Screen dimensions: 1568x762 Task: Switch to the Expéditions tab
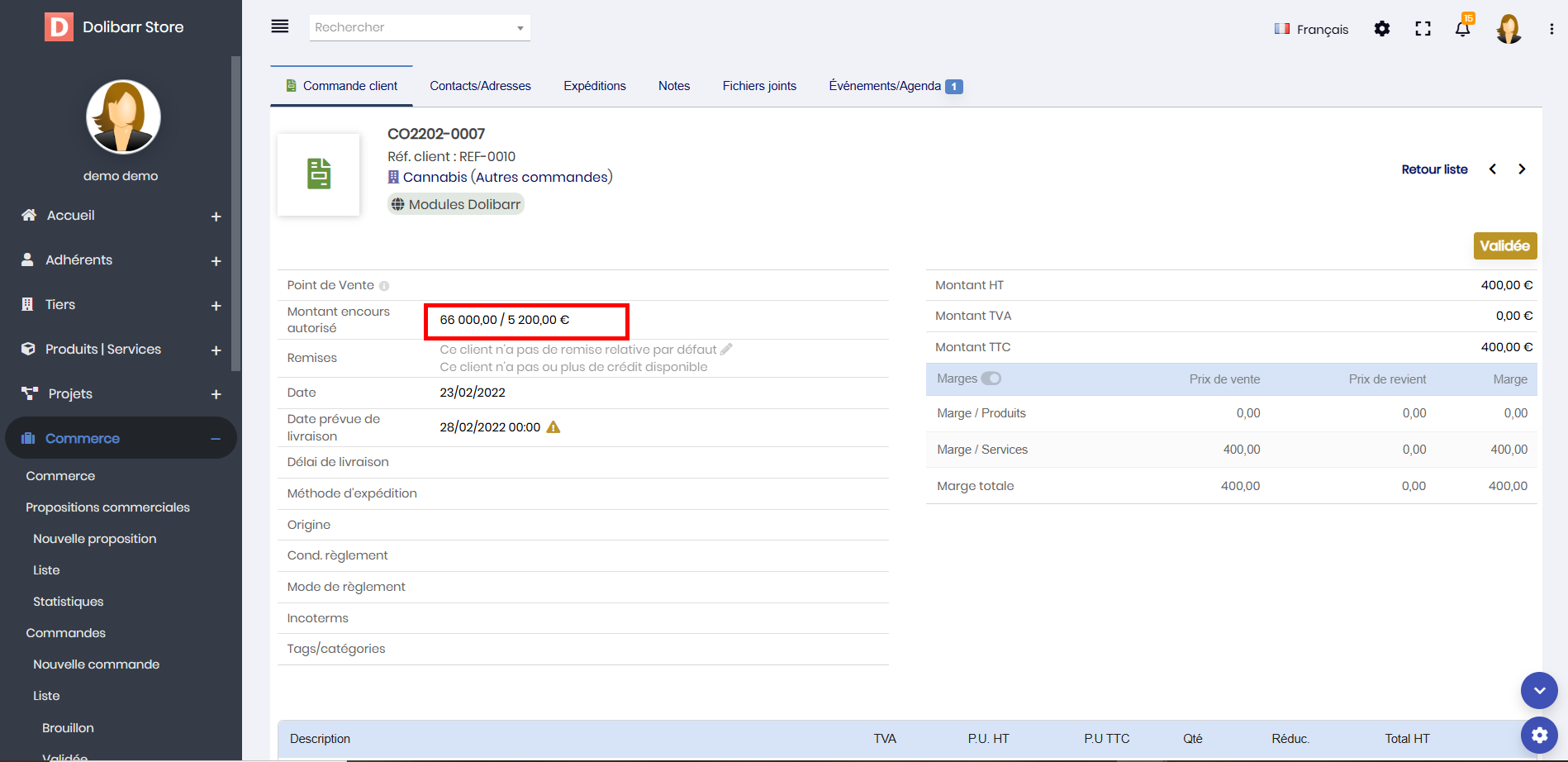coord(594,86)
